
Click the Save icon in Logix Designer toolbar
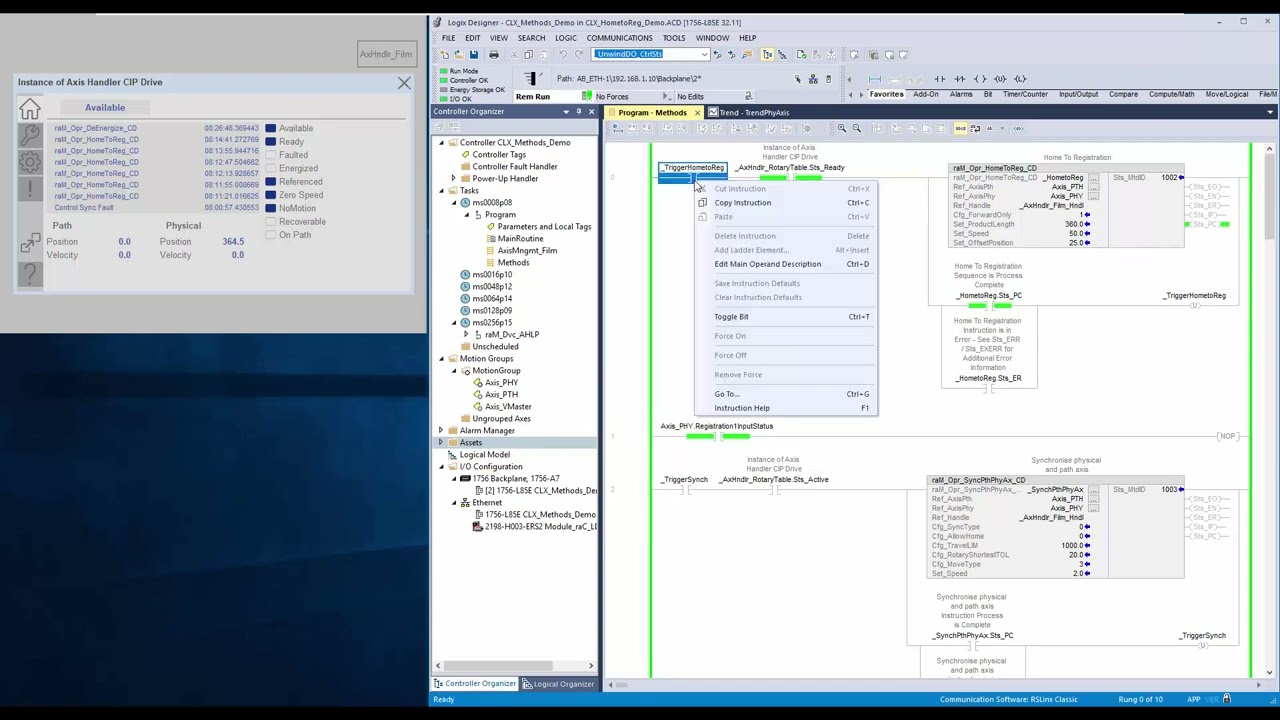pos(474,55)
